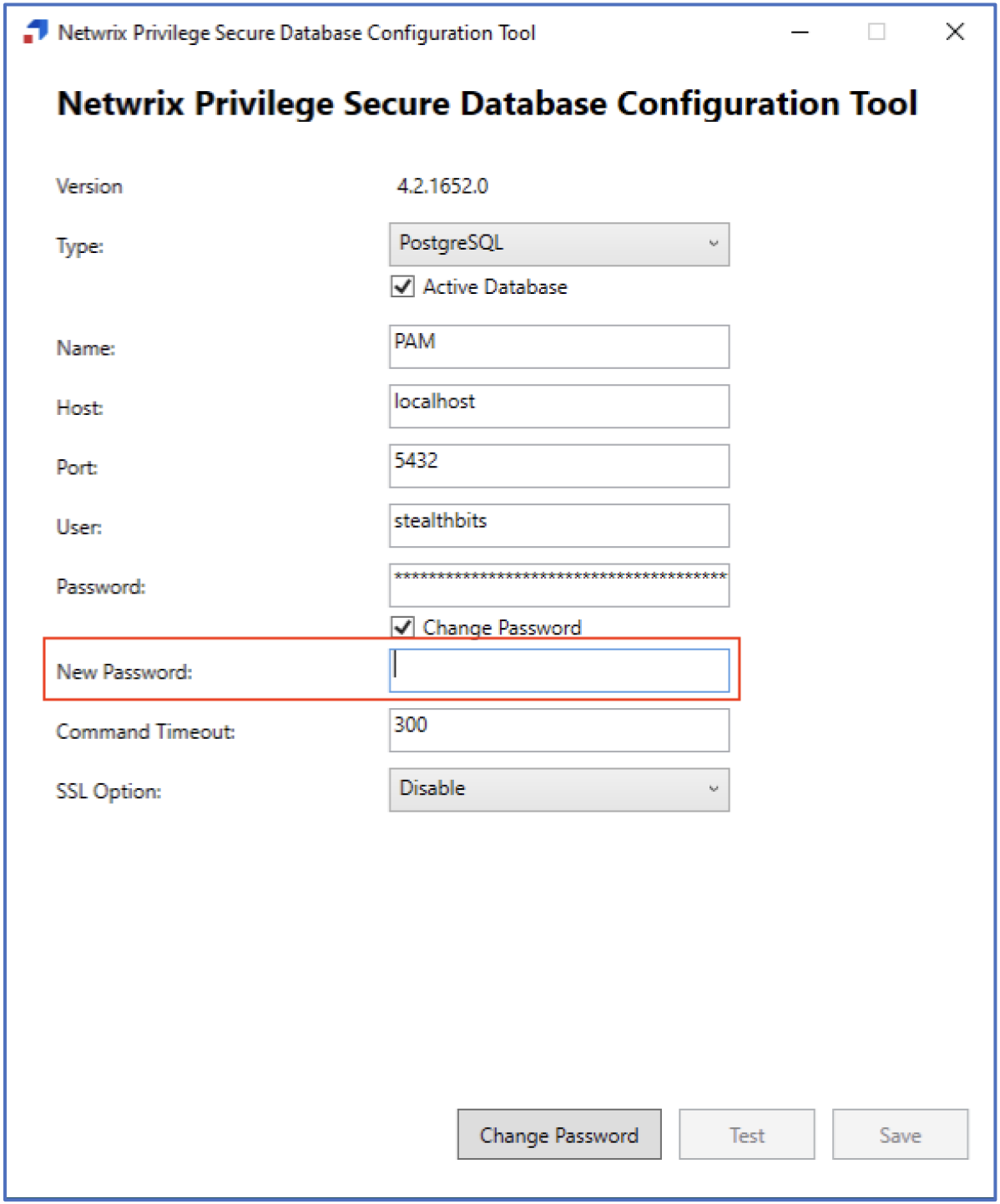The width and height of the screenshot is (1000, 1204).
Task: Click into the Host text field
Action: tap(558, 407)
